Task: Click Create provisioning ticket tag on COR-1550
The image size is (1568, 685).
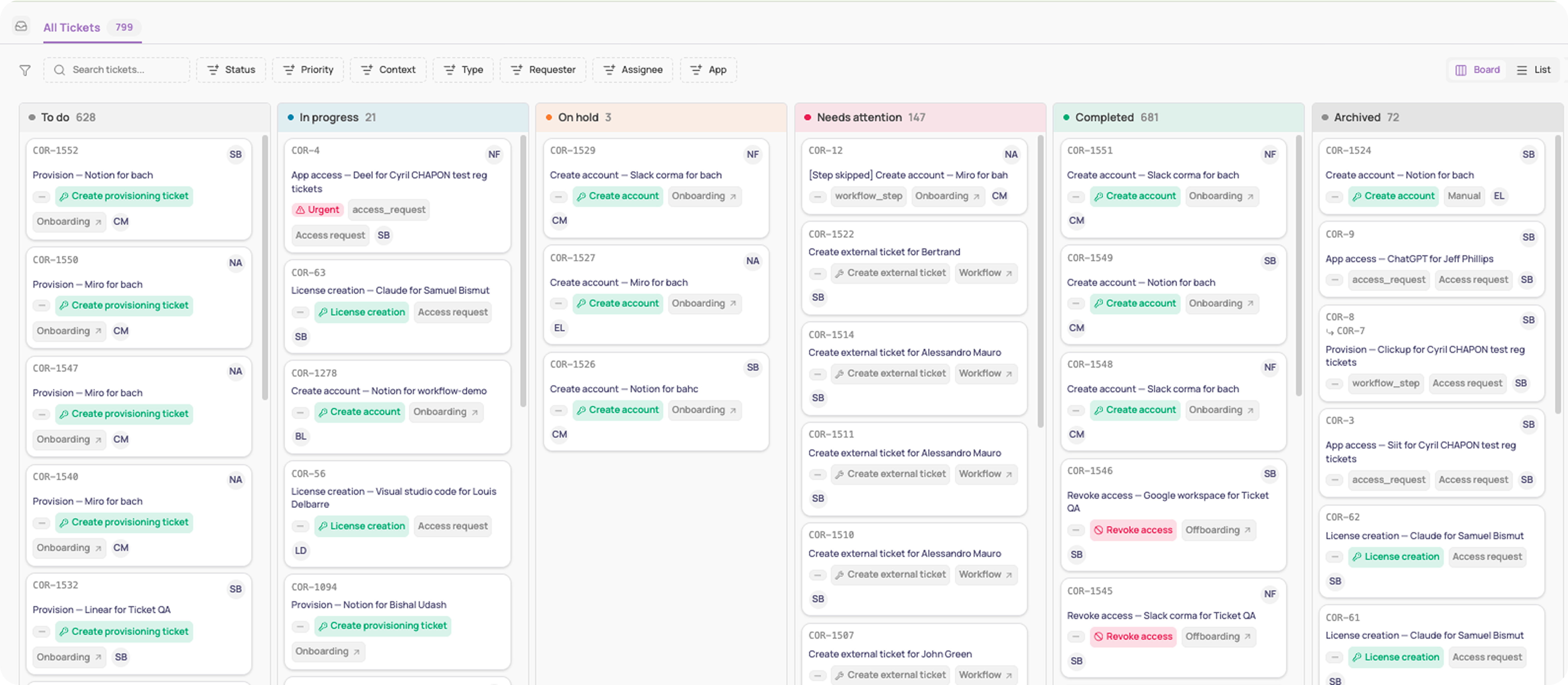Action: [124, 306]
